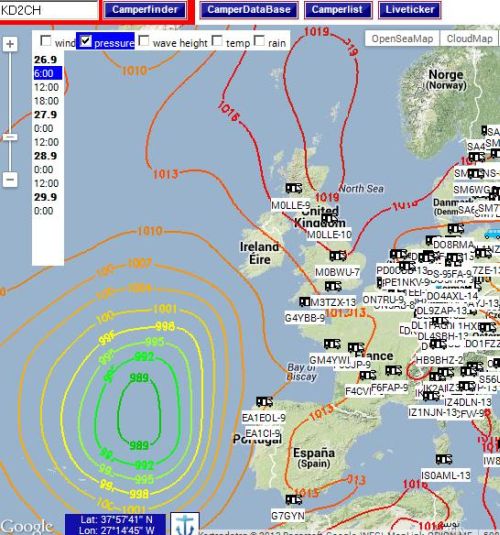Select forecast time 12:00 on 26.9

(46, 87)
